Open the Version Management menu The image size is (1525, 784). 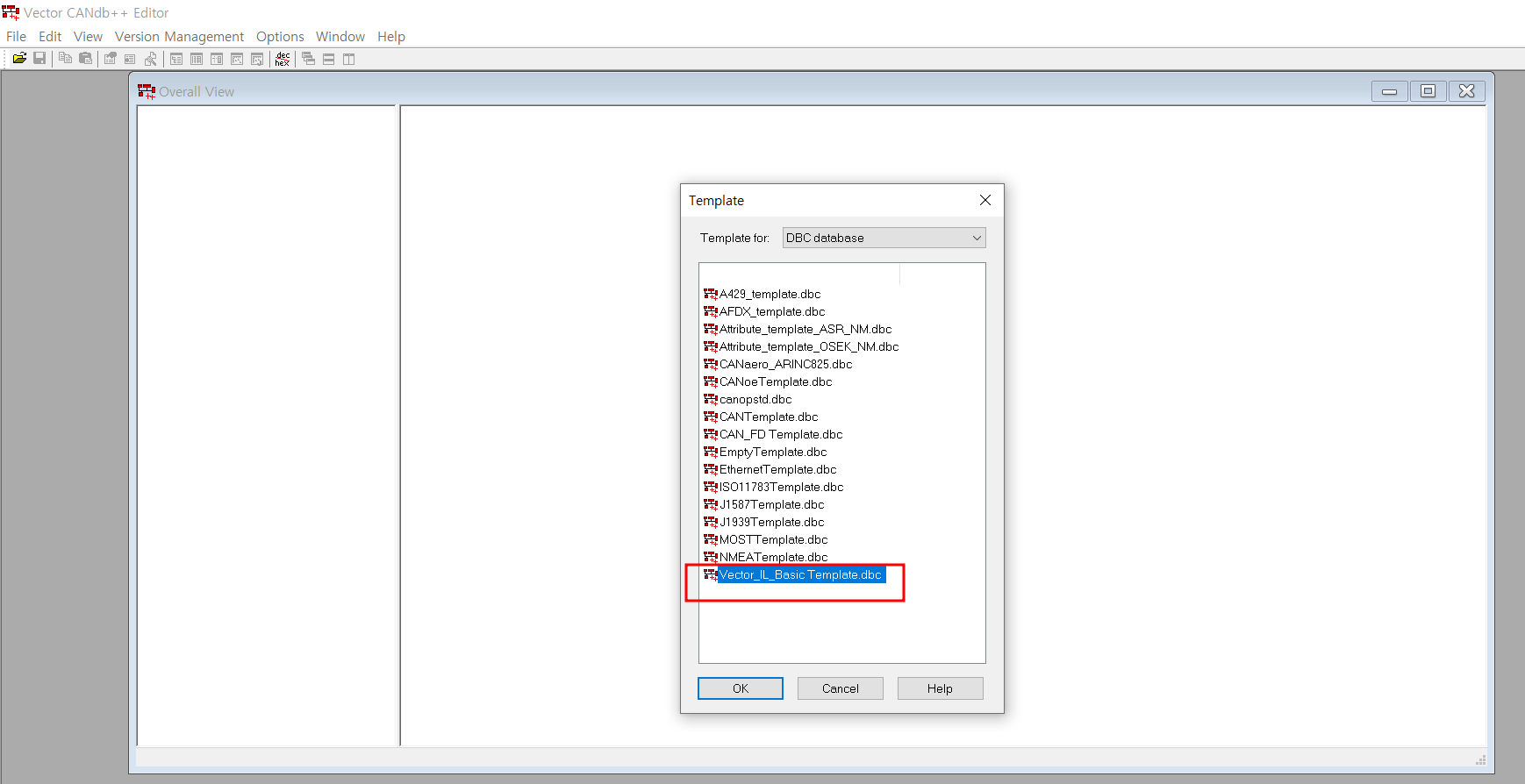tap(179, 36)
